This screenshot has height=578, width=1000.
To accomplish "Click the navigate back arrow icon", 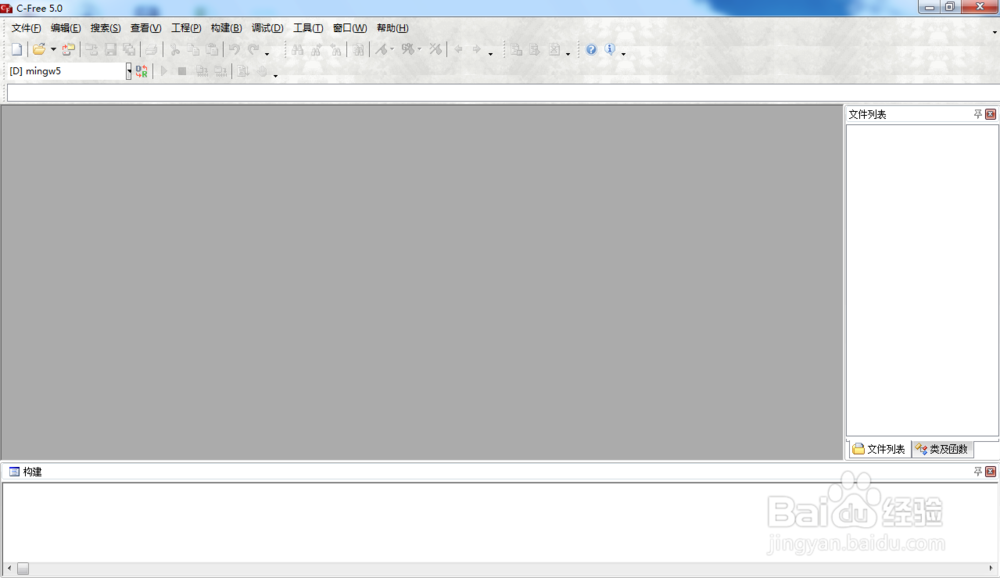I will point(458,49).
